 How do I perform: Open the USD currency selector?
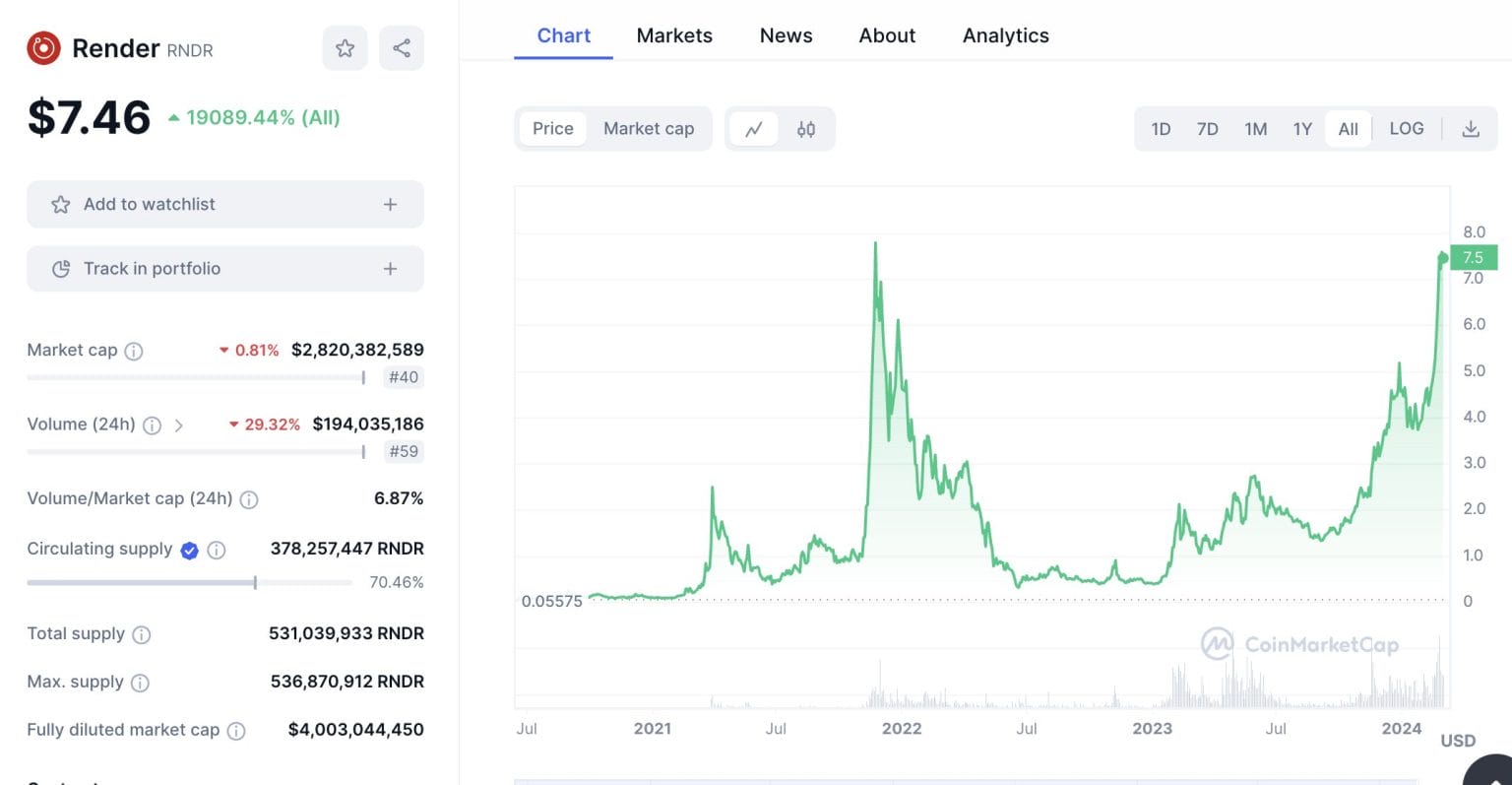1458,741
